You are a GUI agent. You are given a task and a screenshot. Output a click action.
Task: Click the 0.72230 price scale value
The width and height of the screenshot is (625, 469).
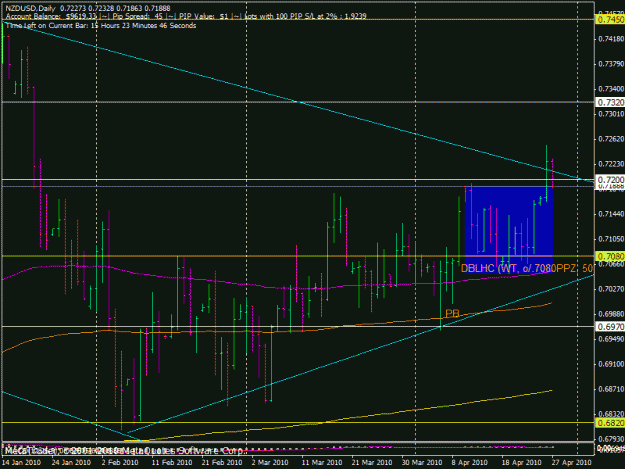click(610, 164)
